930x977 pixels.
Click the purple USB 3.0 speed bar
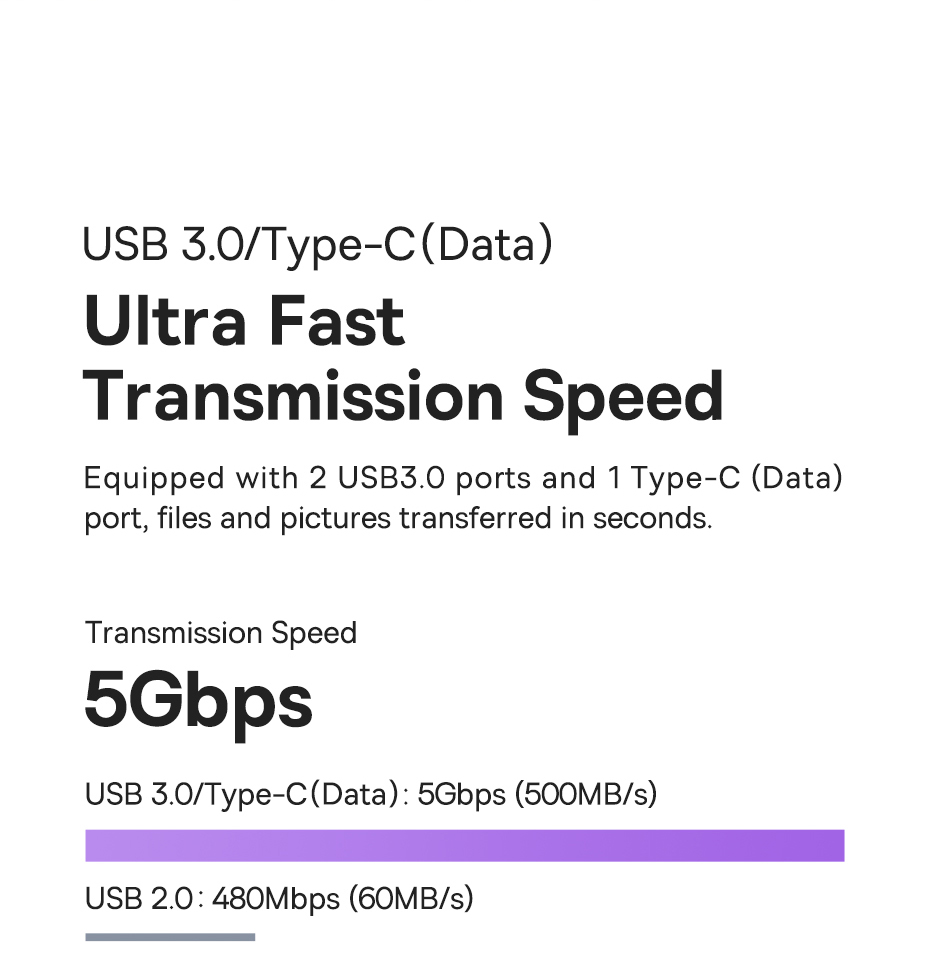click(464, 845)
